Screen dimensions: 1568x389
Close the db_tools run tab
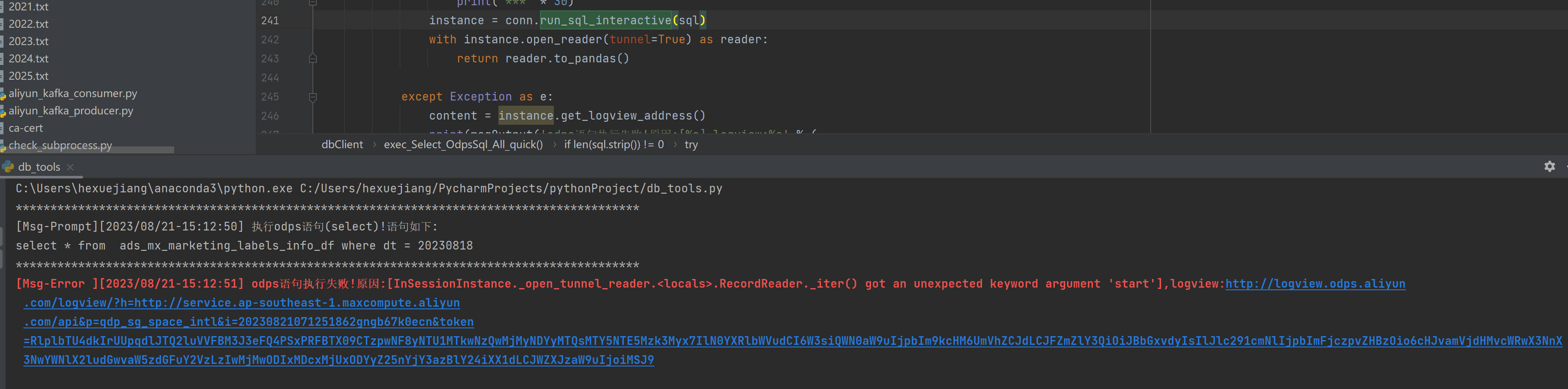pos(70,167)
